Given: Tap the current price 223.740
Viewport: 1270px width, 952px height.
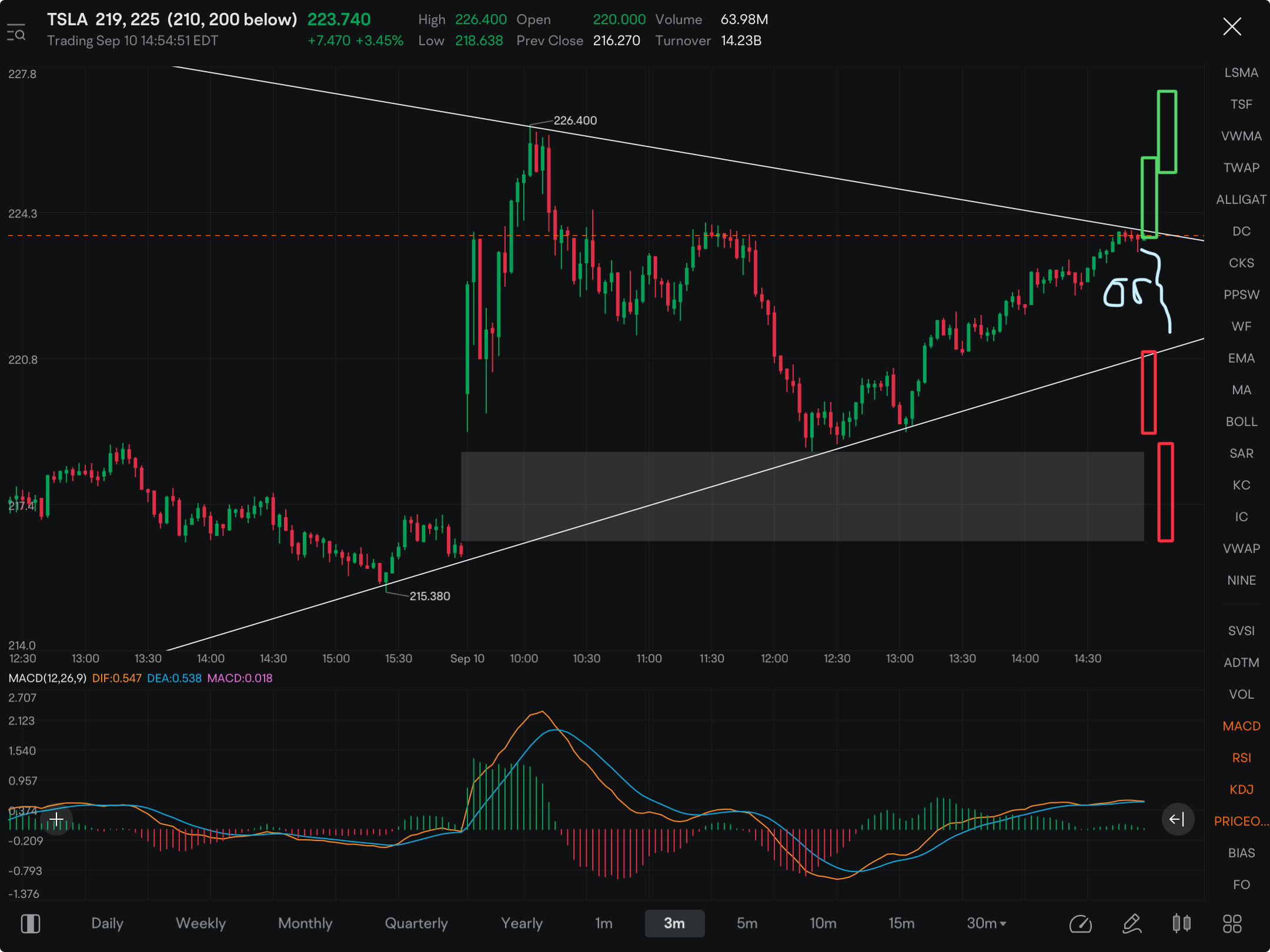Looking at the screenshot, I should [339, 19].
